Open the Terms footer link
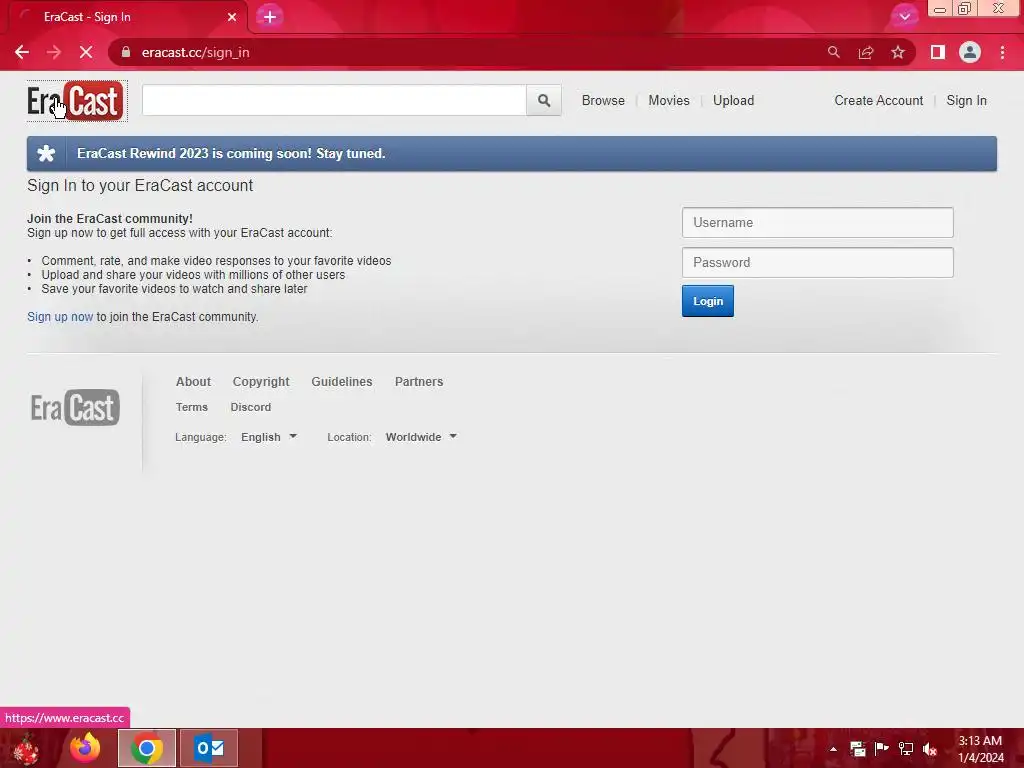1024x768 pixels. click(191, 407)
